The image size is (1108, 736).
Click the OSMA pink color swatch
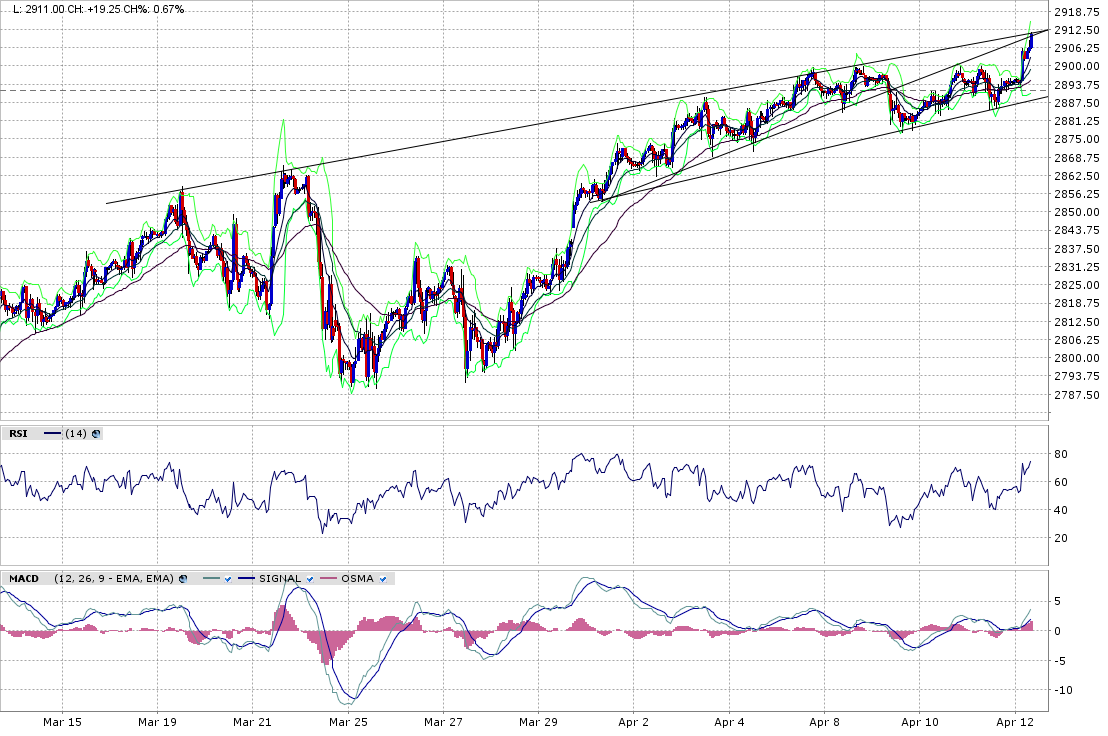coord(329,579)
